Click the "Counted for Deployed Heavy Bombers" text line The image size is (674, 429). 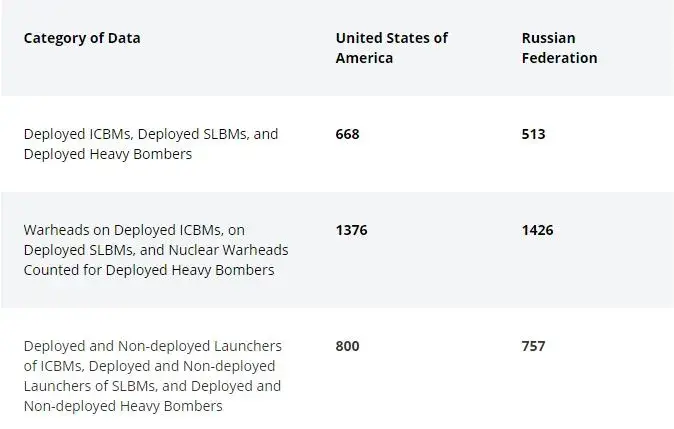tap(148, 270)
